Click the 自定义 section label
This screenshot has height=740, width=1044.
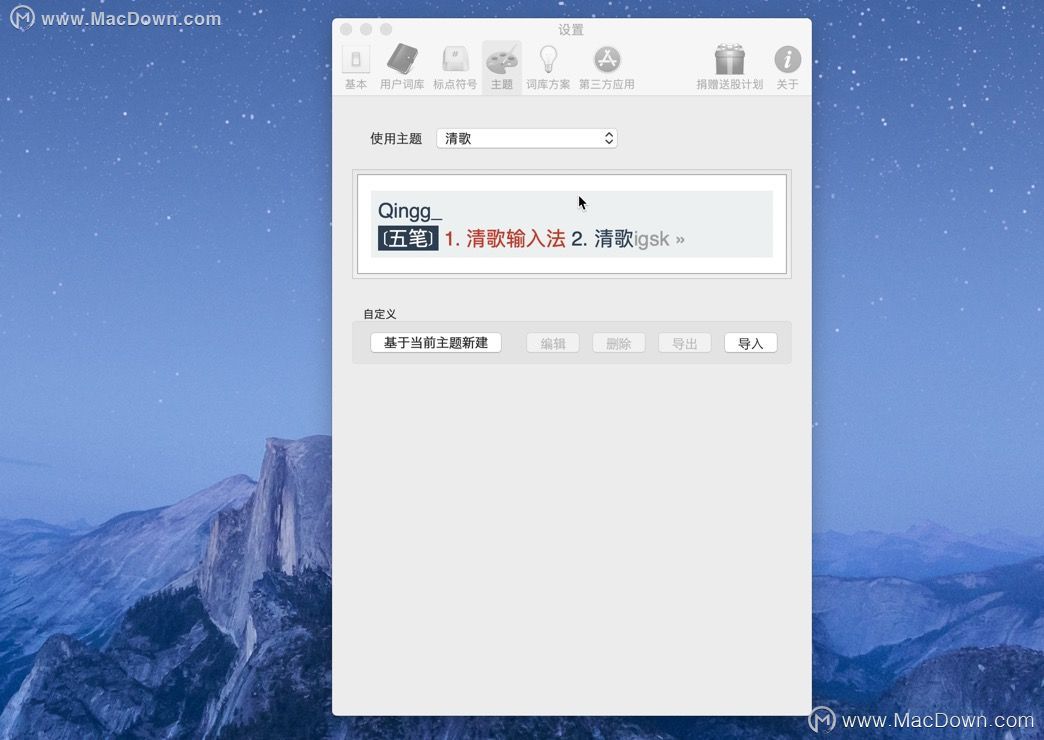(380, 314)
